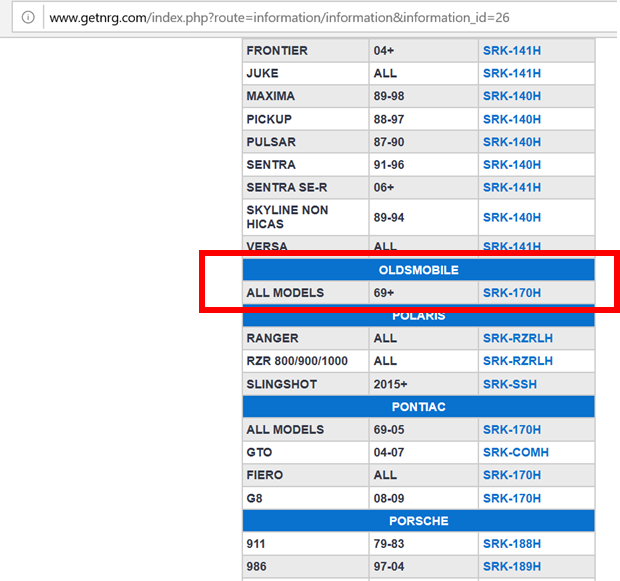The height and width of the screenshot is (581, 620).
Task: Open SRK-189H link in 986 row
Action: (512, 566)
